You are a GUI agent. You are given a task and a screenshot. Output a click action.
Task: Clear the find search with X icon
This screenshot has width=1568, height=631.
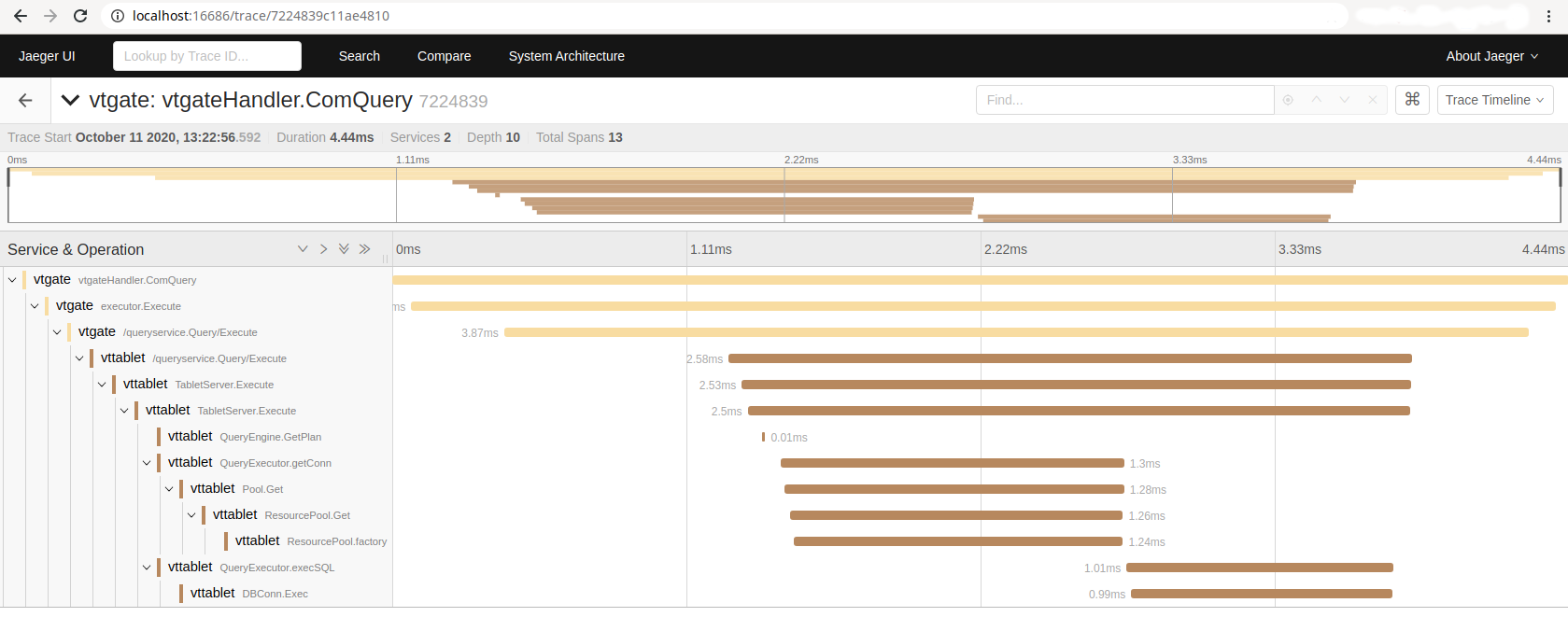tap(1372, 100)
